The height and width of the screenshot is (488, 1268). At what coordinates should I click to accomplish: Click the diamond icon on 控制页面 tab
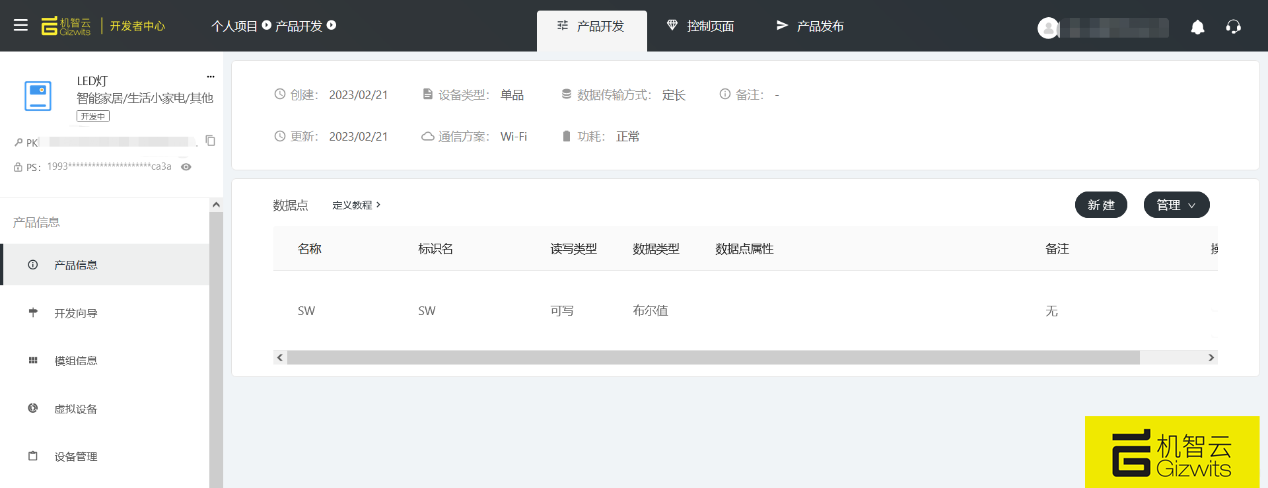point(672,25)
